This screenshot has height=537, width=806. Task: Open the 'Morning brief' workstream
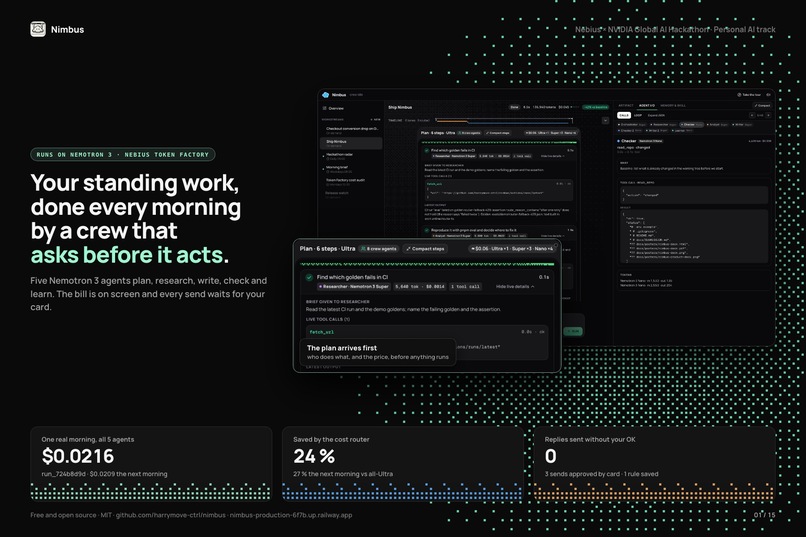352,169
